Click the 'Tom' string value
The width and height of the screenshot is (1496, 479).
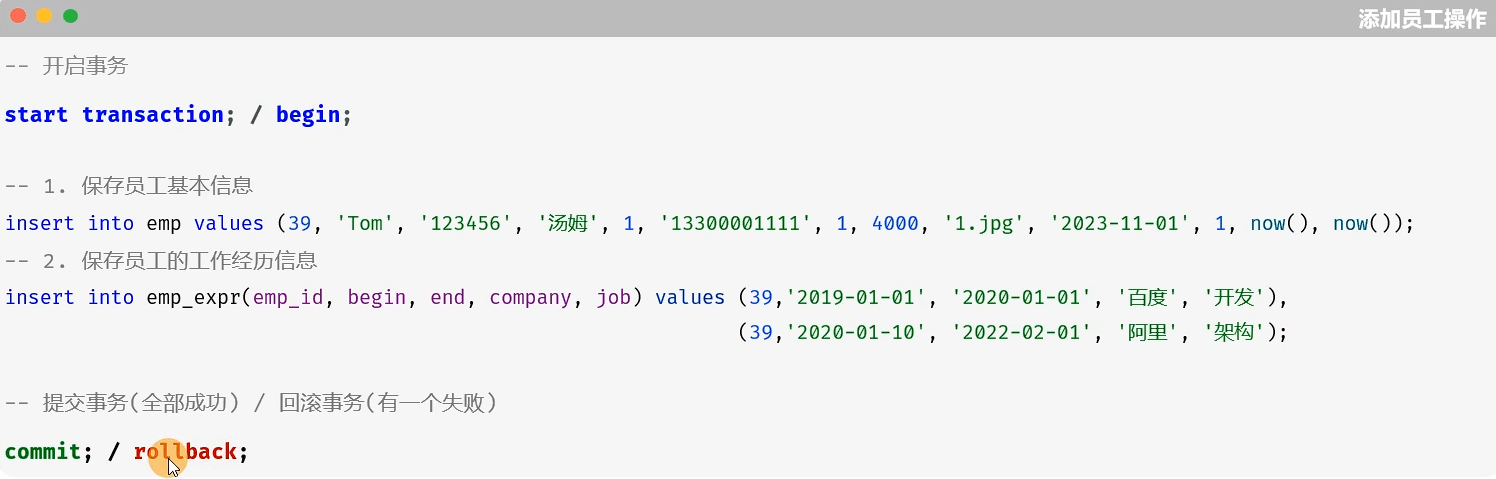coord(366,223)
